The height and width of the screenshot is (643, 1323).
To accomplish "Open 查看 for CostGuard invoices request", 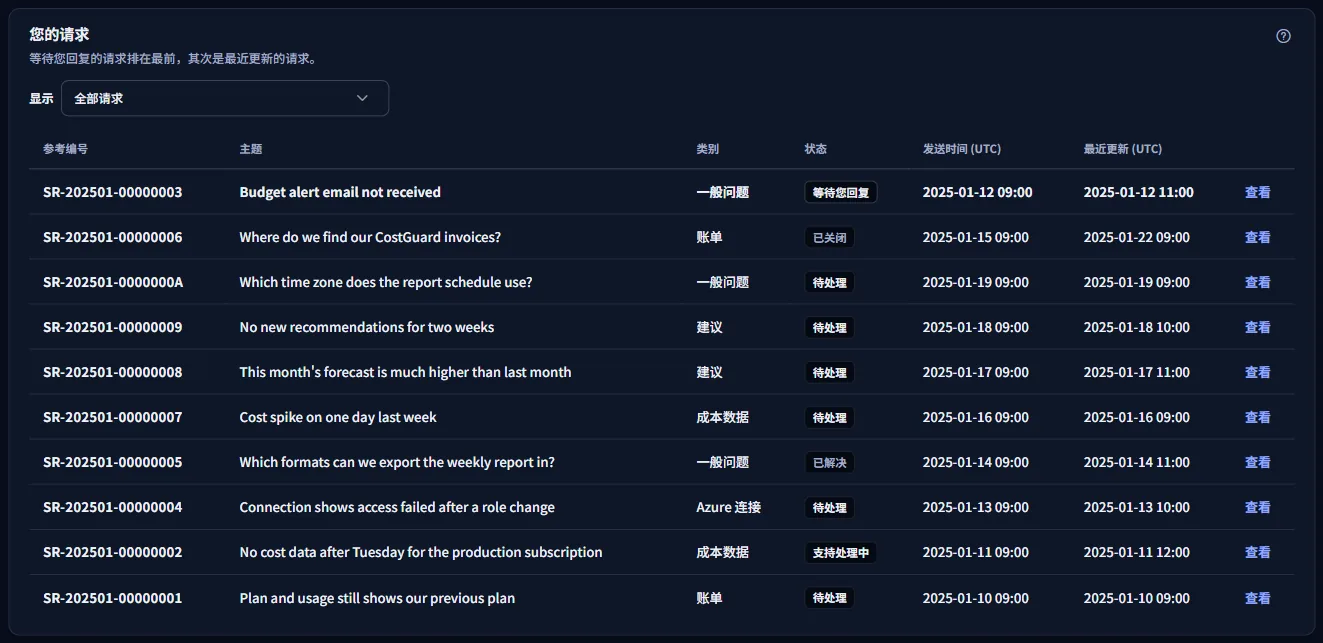I will (x=1257, y=237).
